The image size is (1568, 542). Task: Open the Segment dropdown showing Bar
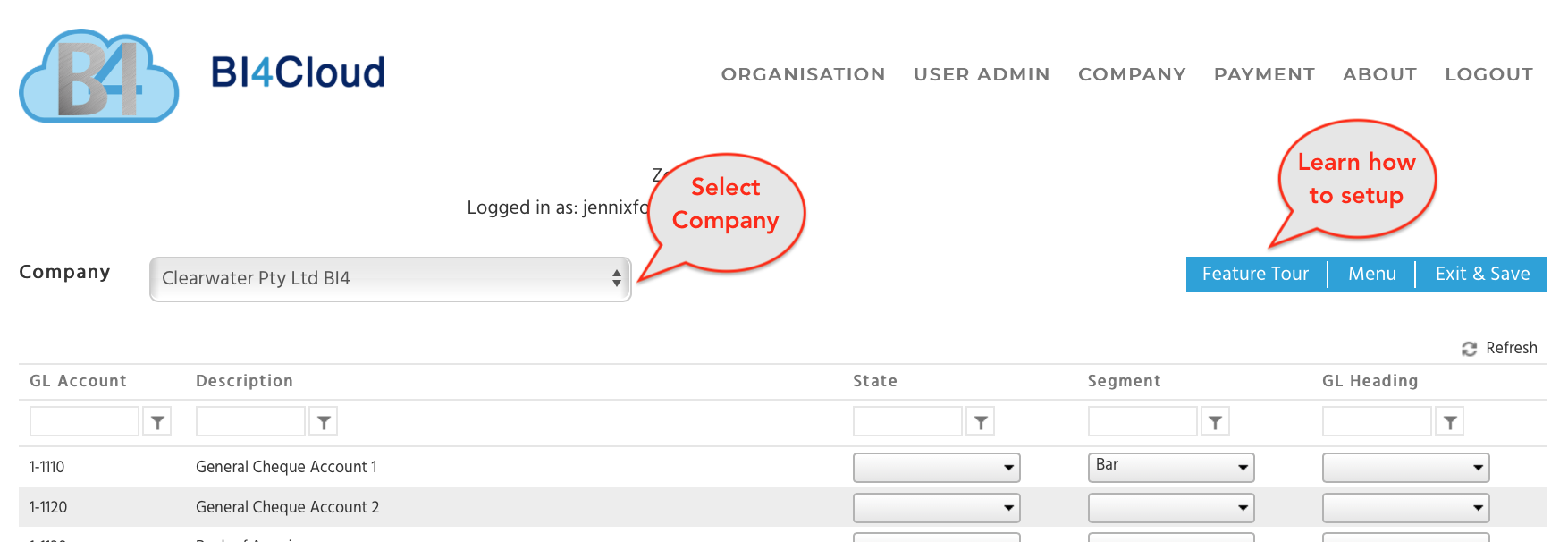tap(1171, 468)
